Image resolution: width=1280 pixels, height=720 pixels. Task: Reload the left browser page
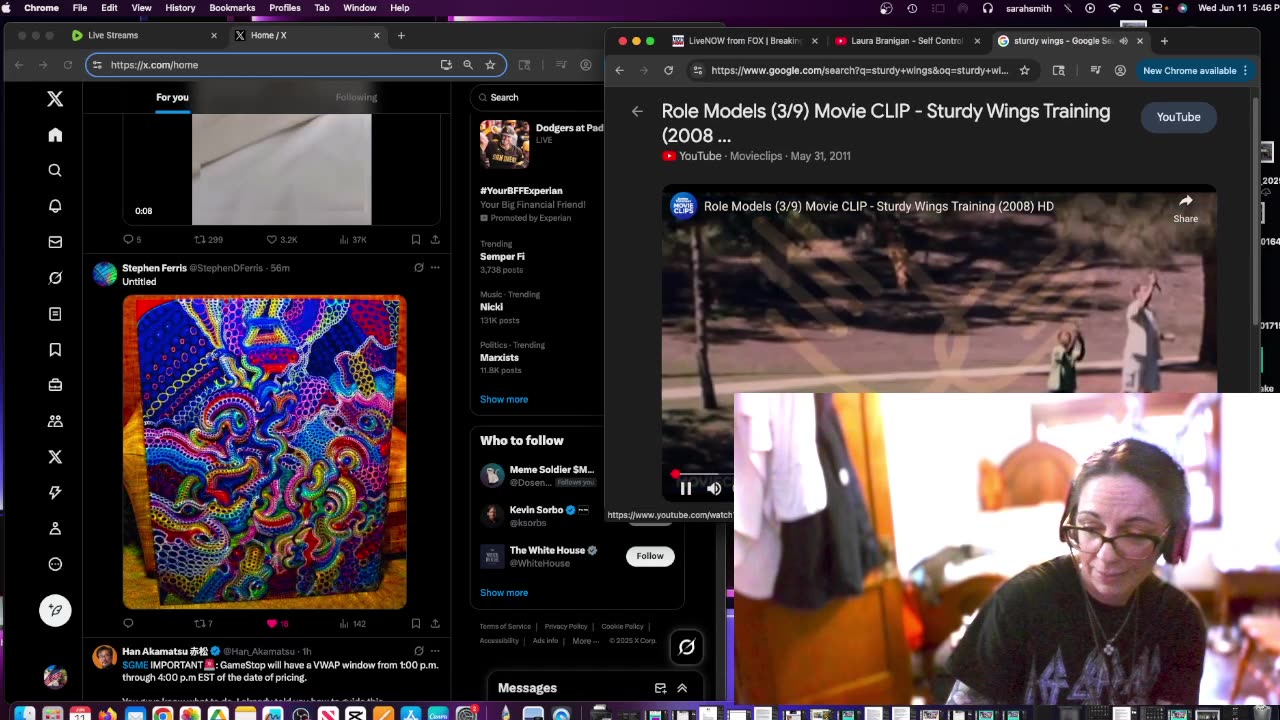pyautogui.click(x=68, y=65)
